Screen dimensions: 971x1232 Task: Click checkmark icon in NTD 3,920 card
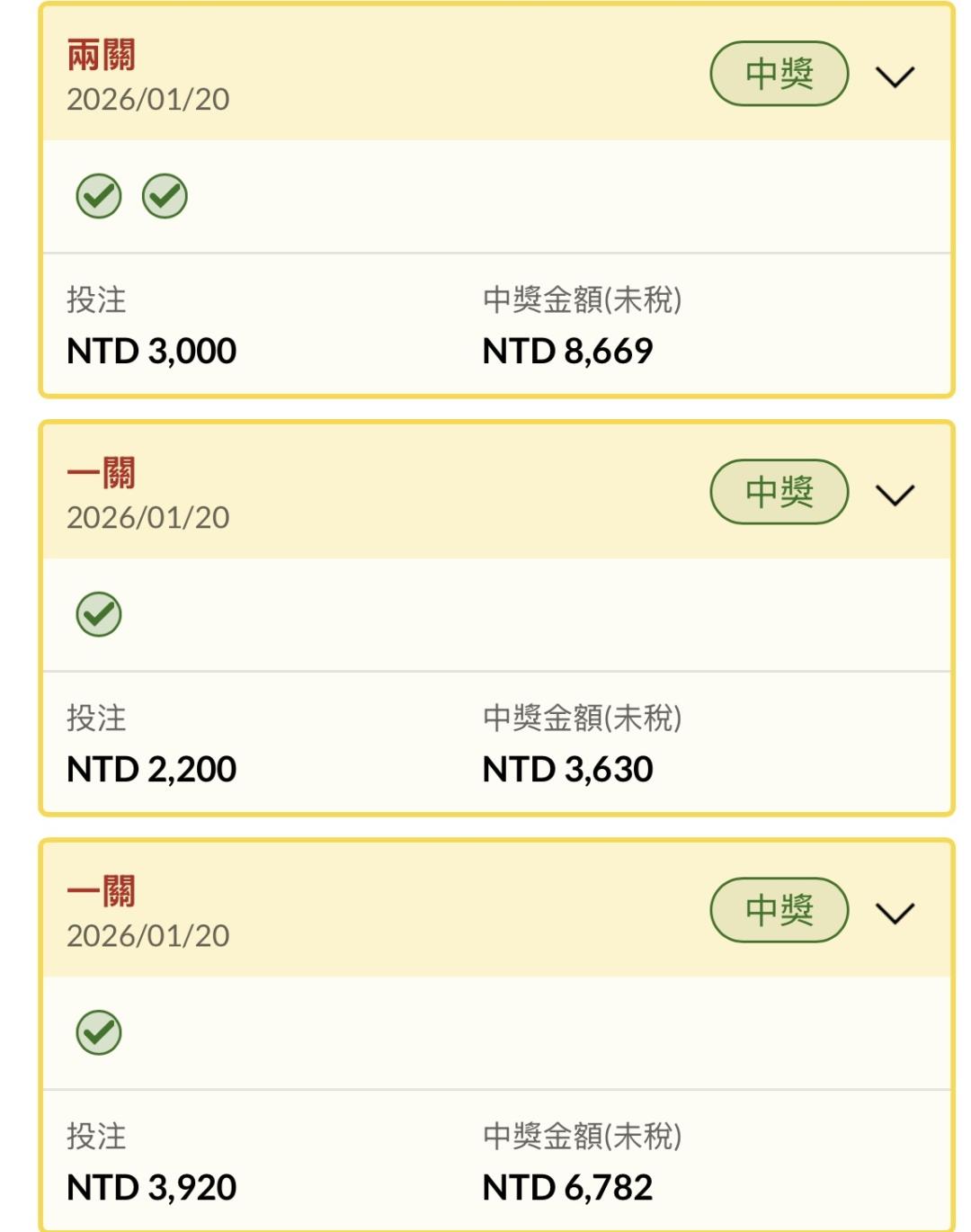point(99,1032)
